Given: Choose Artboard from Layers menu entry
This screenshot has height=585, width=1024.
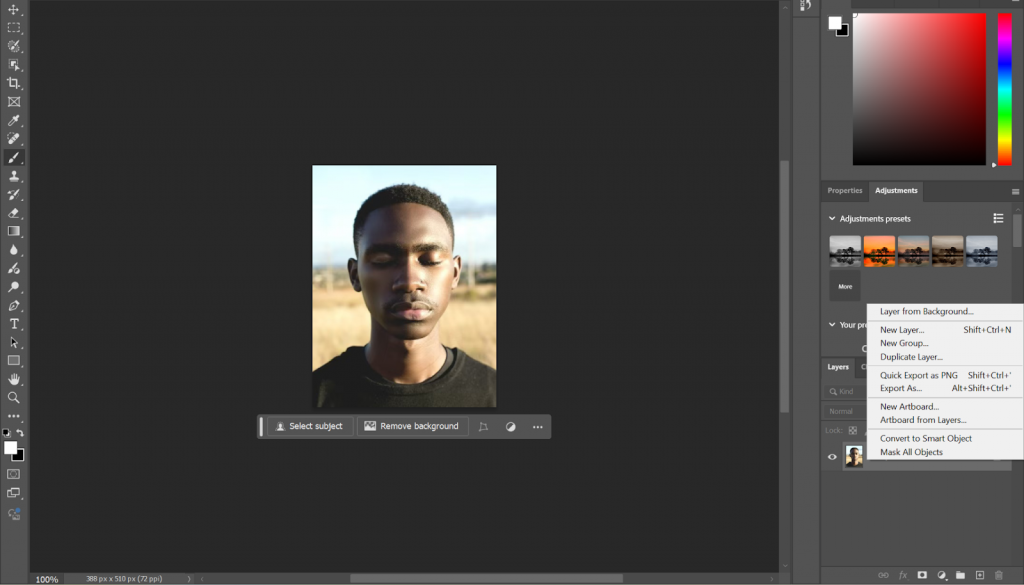Looking at the screenshot, I should (923, 420).
